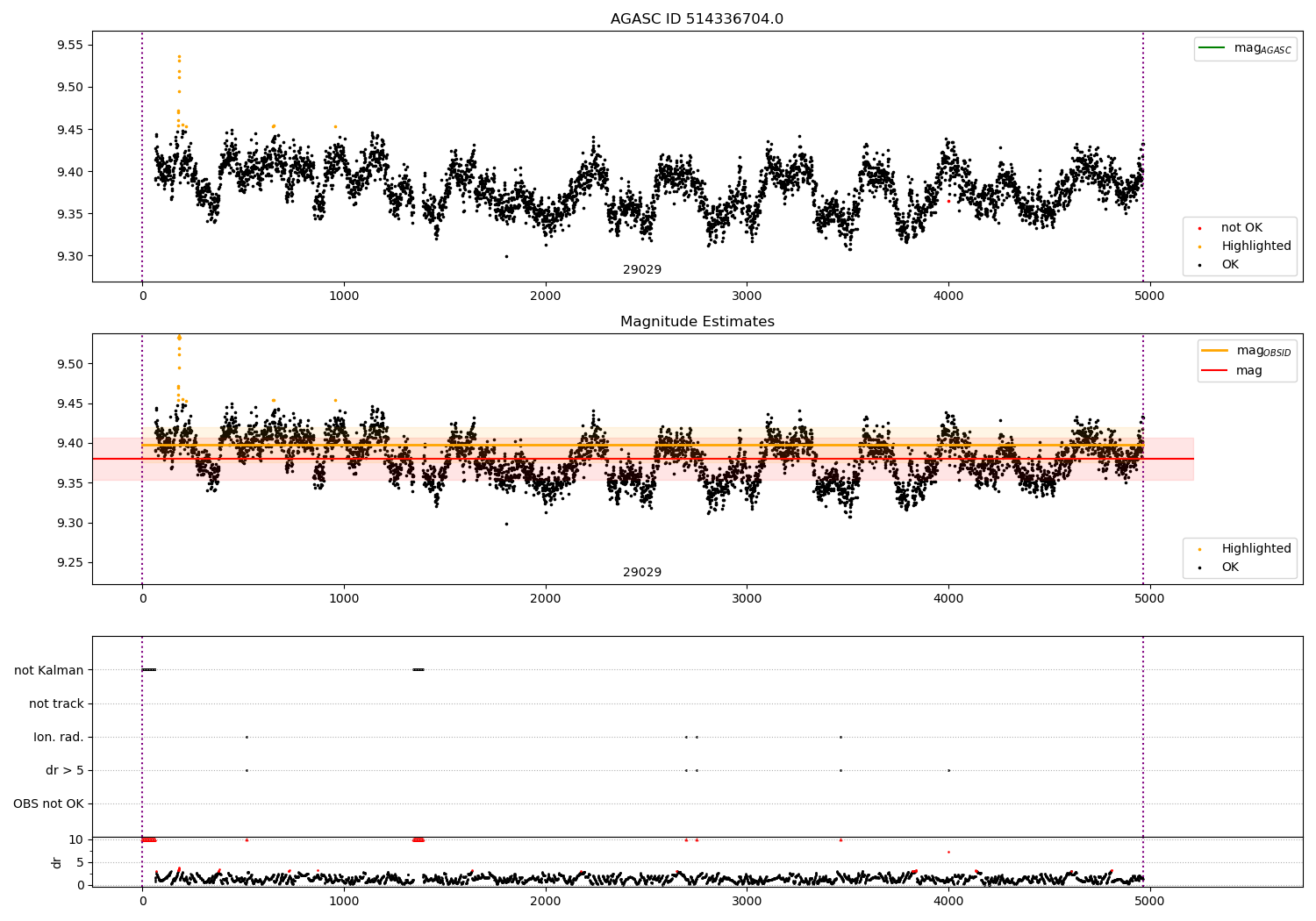The image size is (1316, 921).
Task: Click the 4000 x-axis tick in Magnitude Estimates plot
Action: tap(948, 599)
